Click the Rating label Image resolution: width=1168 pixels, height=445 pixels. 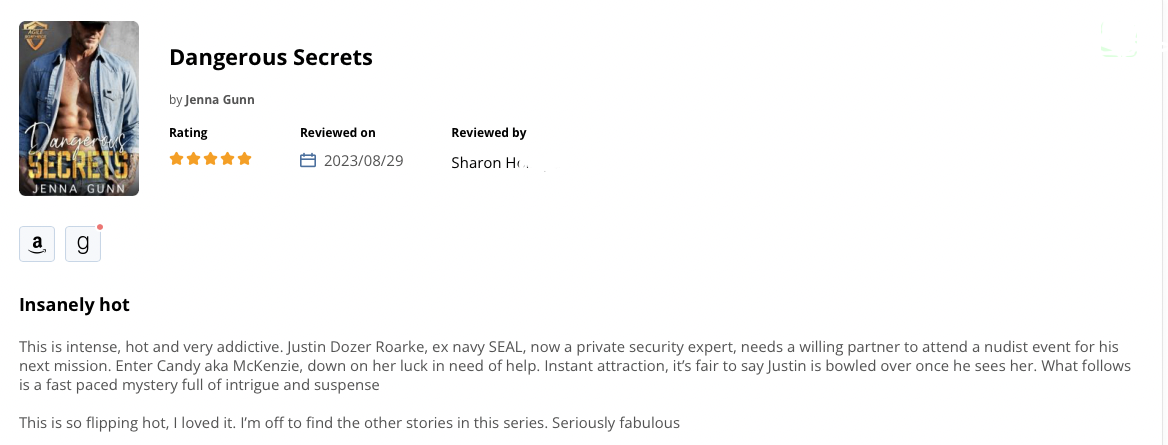point(188,133)
